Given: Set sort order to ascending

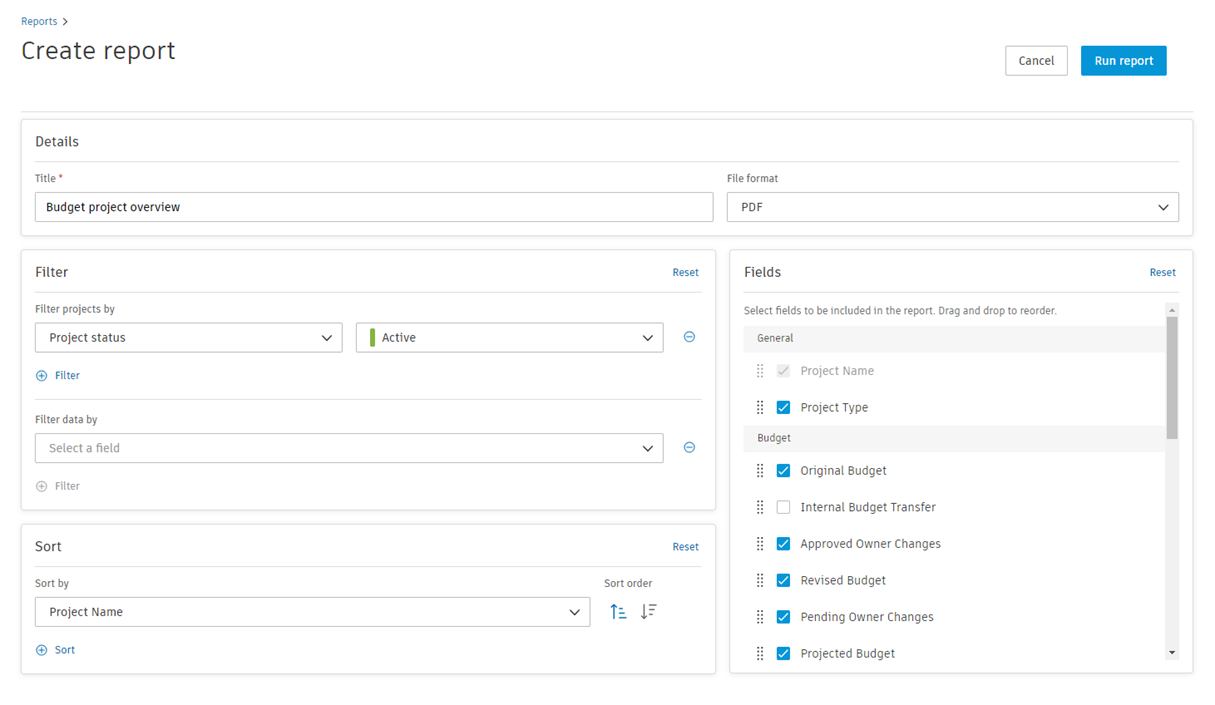Looking at the screenshot, I should click(618, 611).
